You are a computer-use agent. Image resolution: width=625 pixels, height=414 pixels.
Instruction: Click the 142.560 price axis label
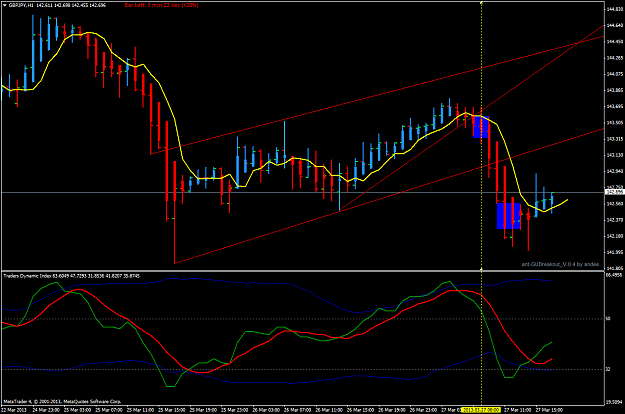pos(615,204)
